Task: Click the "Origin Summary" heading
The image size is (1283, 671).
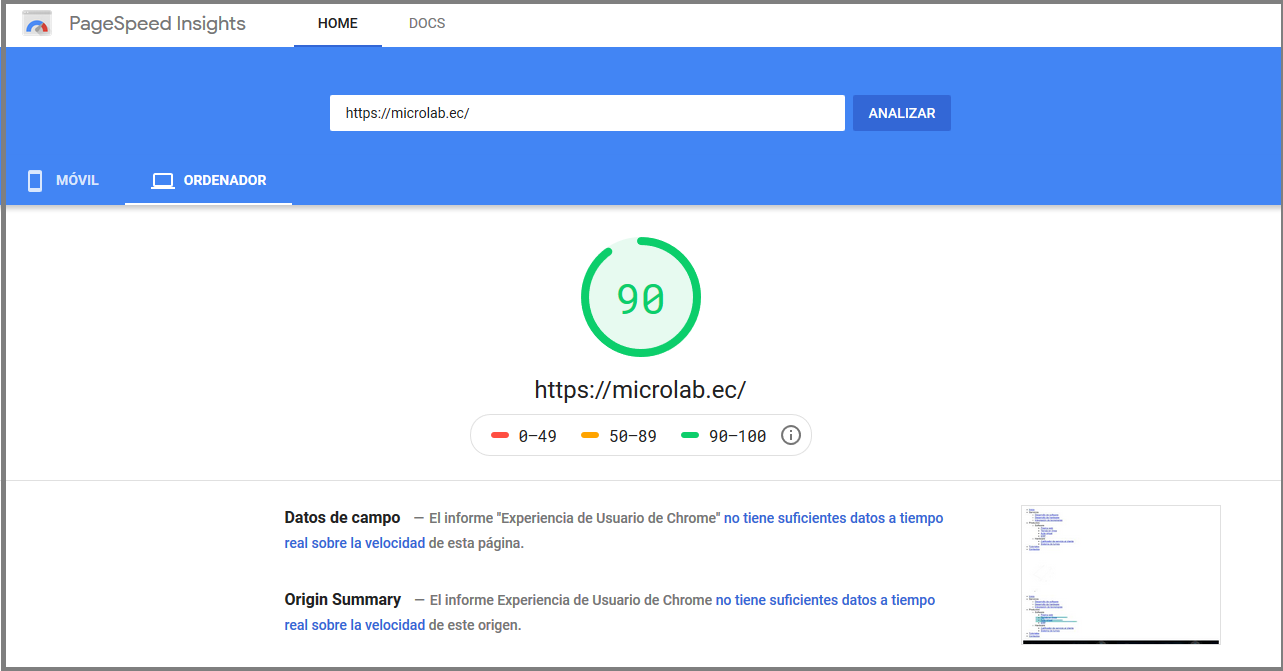Action: pos(343,600)
